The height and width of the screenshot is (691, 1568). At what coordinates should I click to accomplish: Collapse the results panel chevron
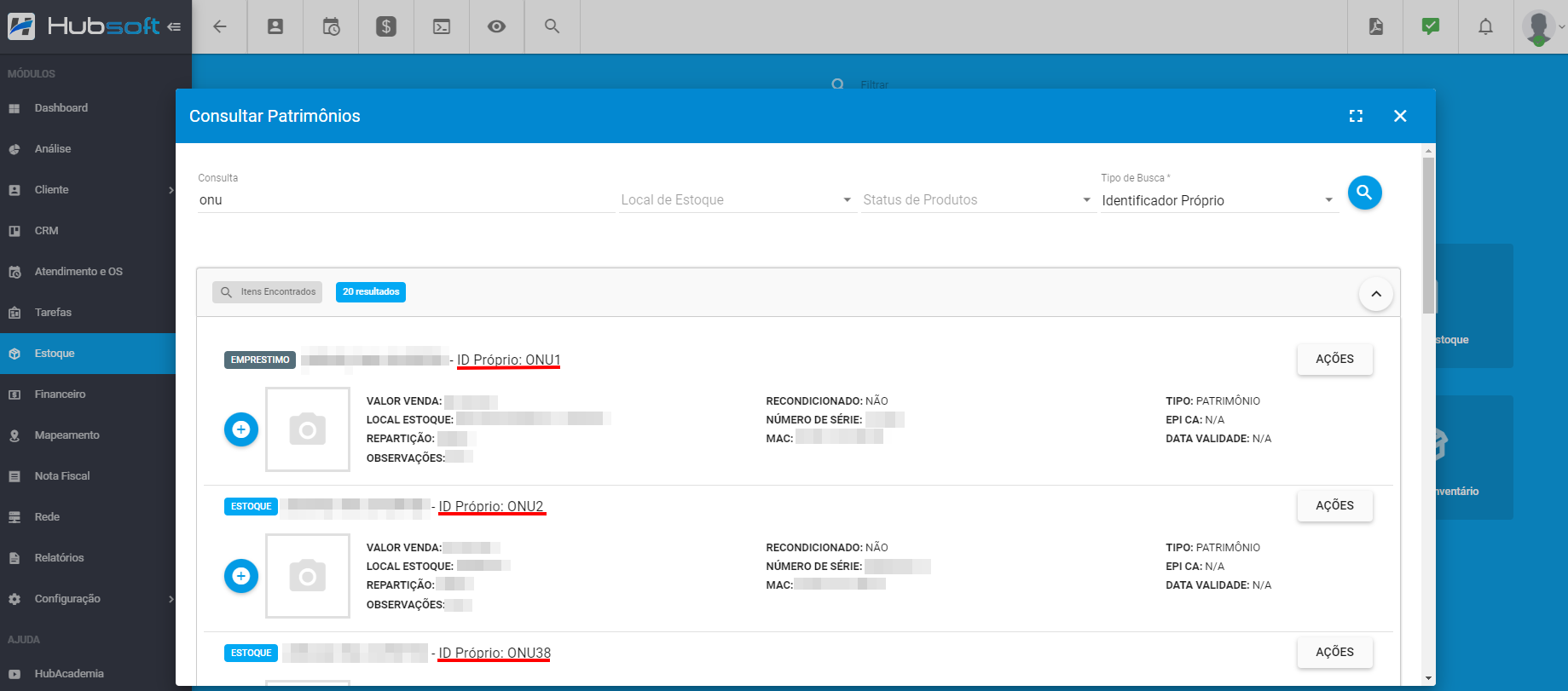[1375, 294]
